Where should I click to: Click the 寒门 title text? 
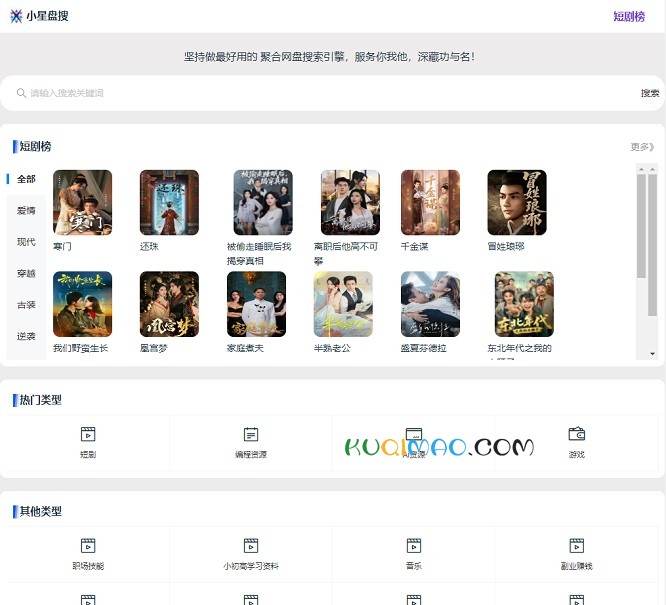pyautogui.click(x=62, y=246)
